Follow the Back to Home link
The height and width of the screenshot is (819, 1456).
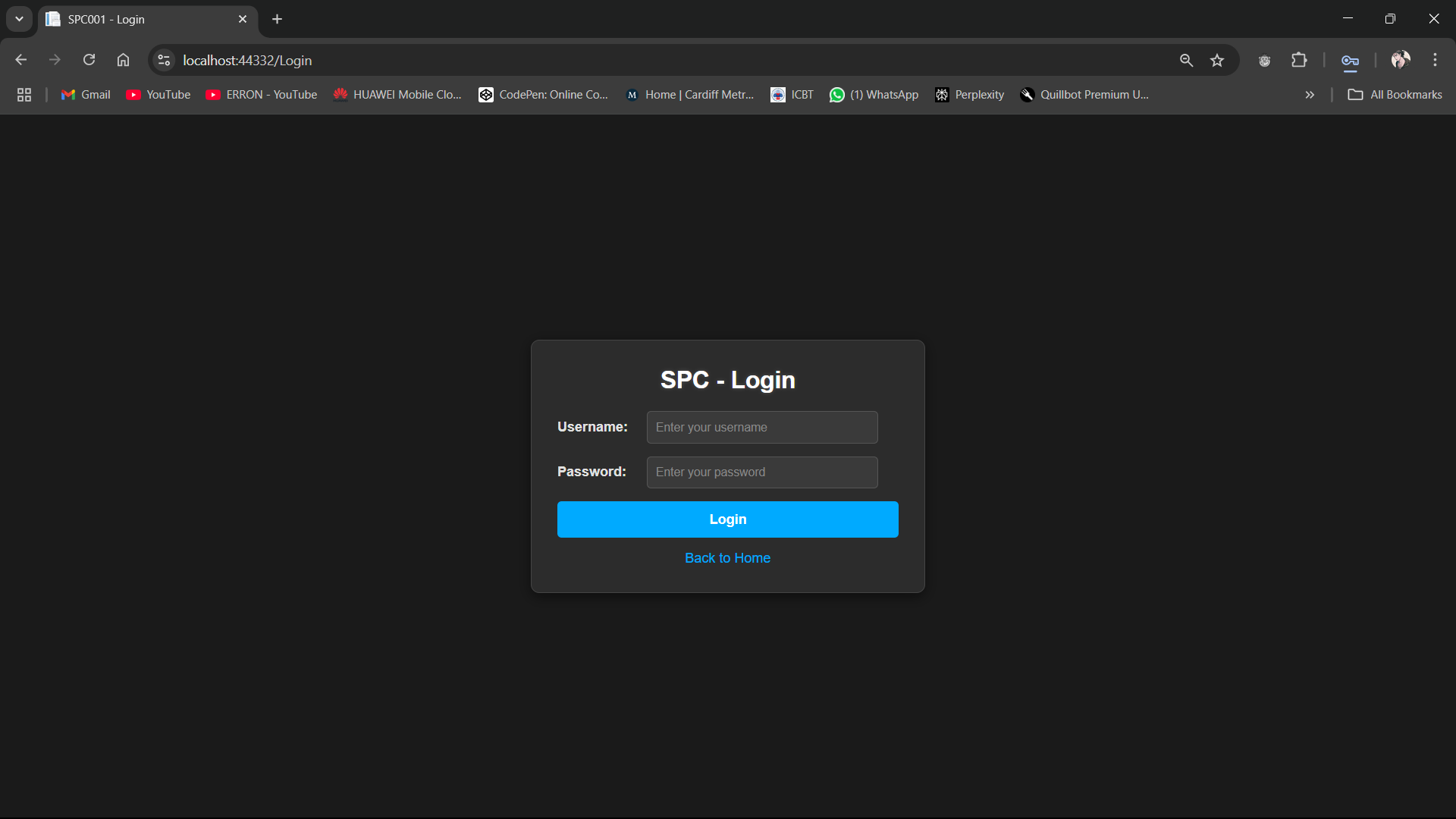click(727, 558)
